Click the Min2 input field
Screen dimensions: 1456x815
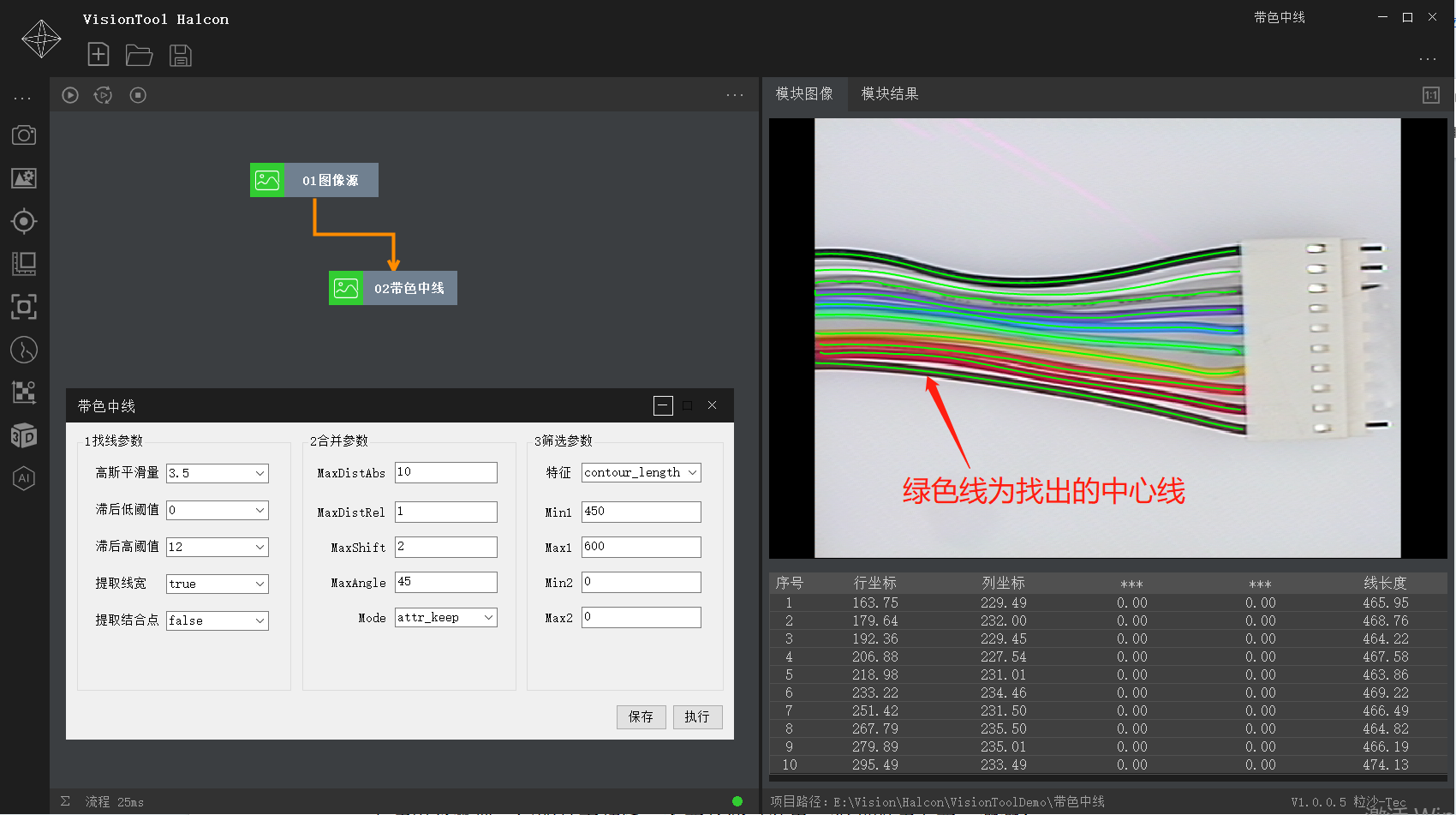click(x=641, y=582)
